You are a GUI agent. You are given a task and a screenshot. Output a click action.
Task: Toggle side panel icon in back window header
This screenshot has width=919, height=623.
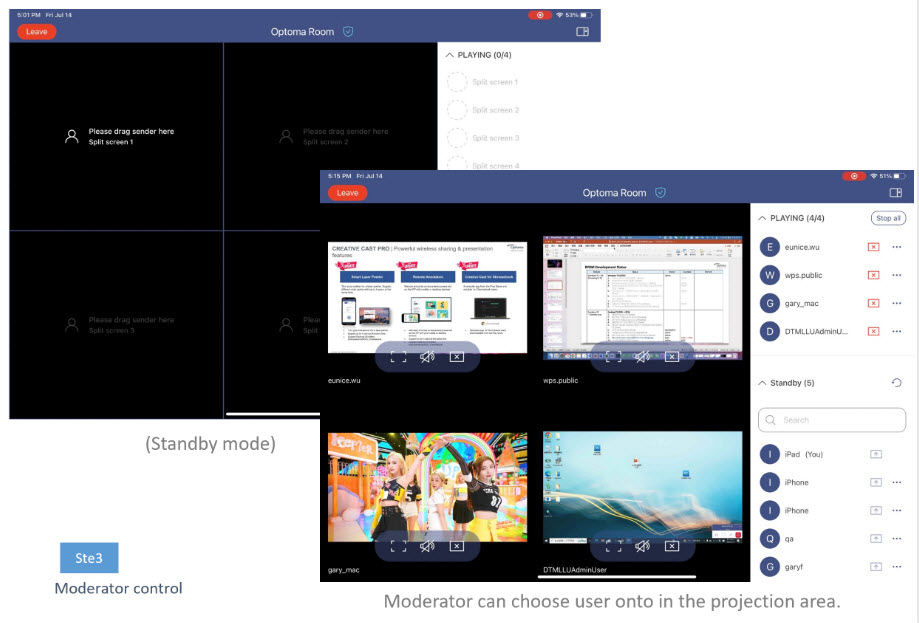click(582, 32)
